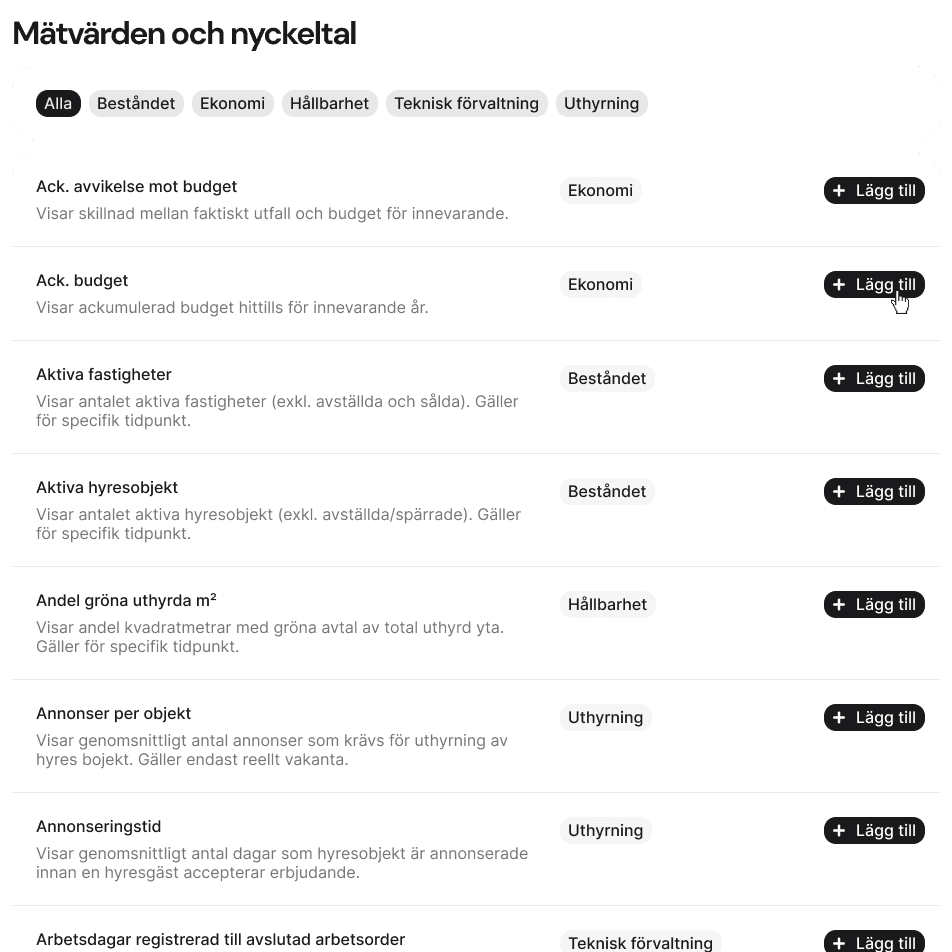Click plus icon for Ack. avvikelse mot budget
The image size is (952, 952).
pyautogui.click(x=839, y=191)
